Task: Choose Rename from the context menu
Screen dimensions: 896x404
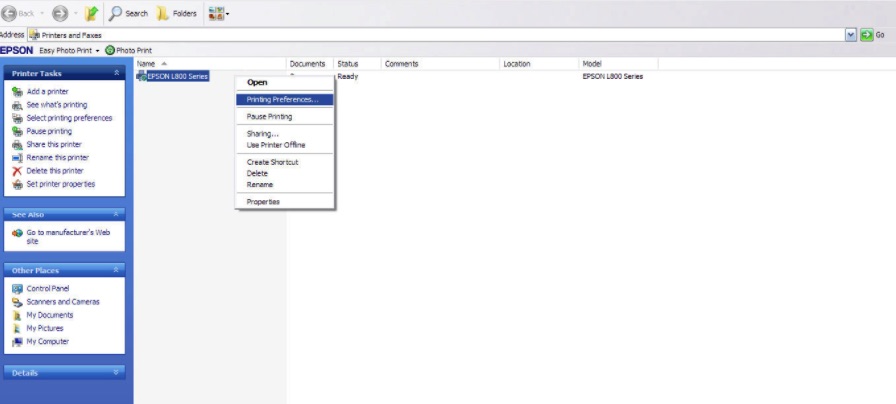Action: click(285, 185)
